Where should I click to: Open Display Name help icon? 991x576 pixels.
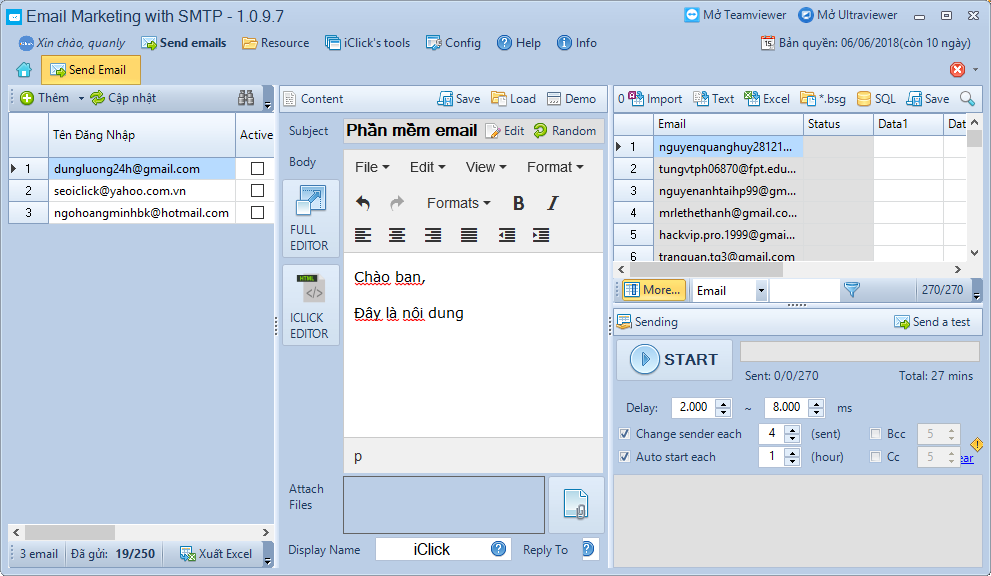tap(499, 549)
